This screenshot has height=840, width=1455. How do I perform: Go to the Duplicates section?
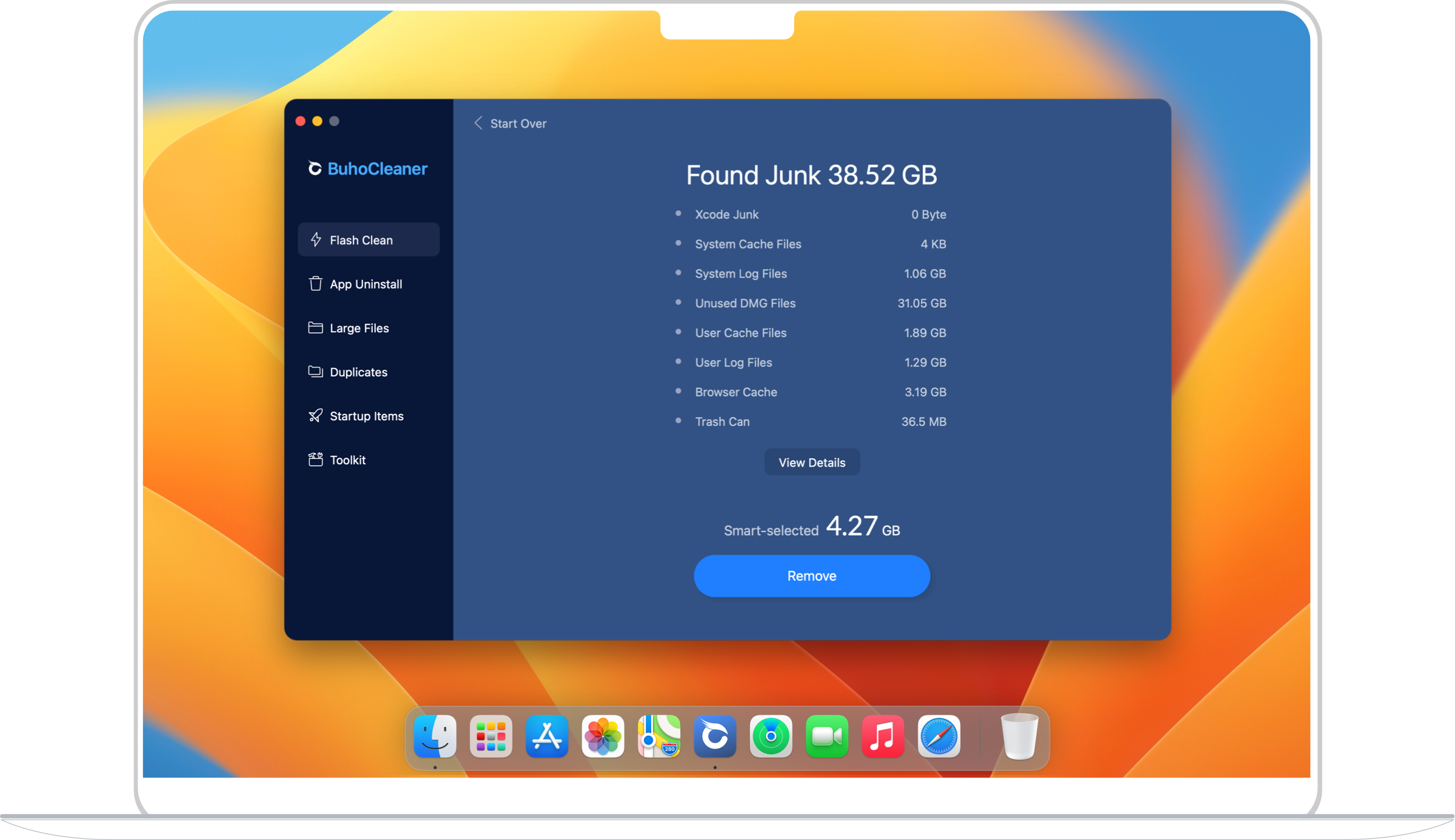(x=369, y=372)
